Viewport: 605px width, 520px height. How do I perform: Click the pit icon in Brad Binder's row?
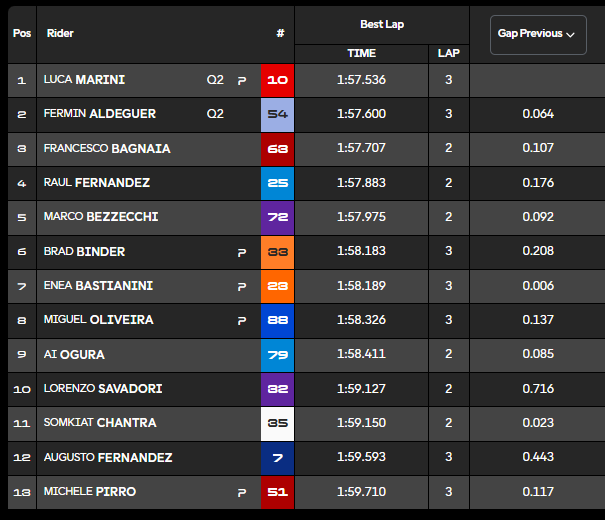click(241, 252)
